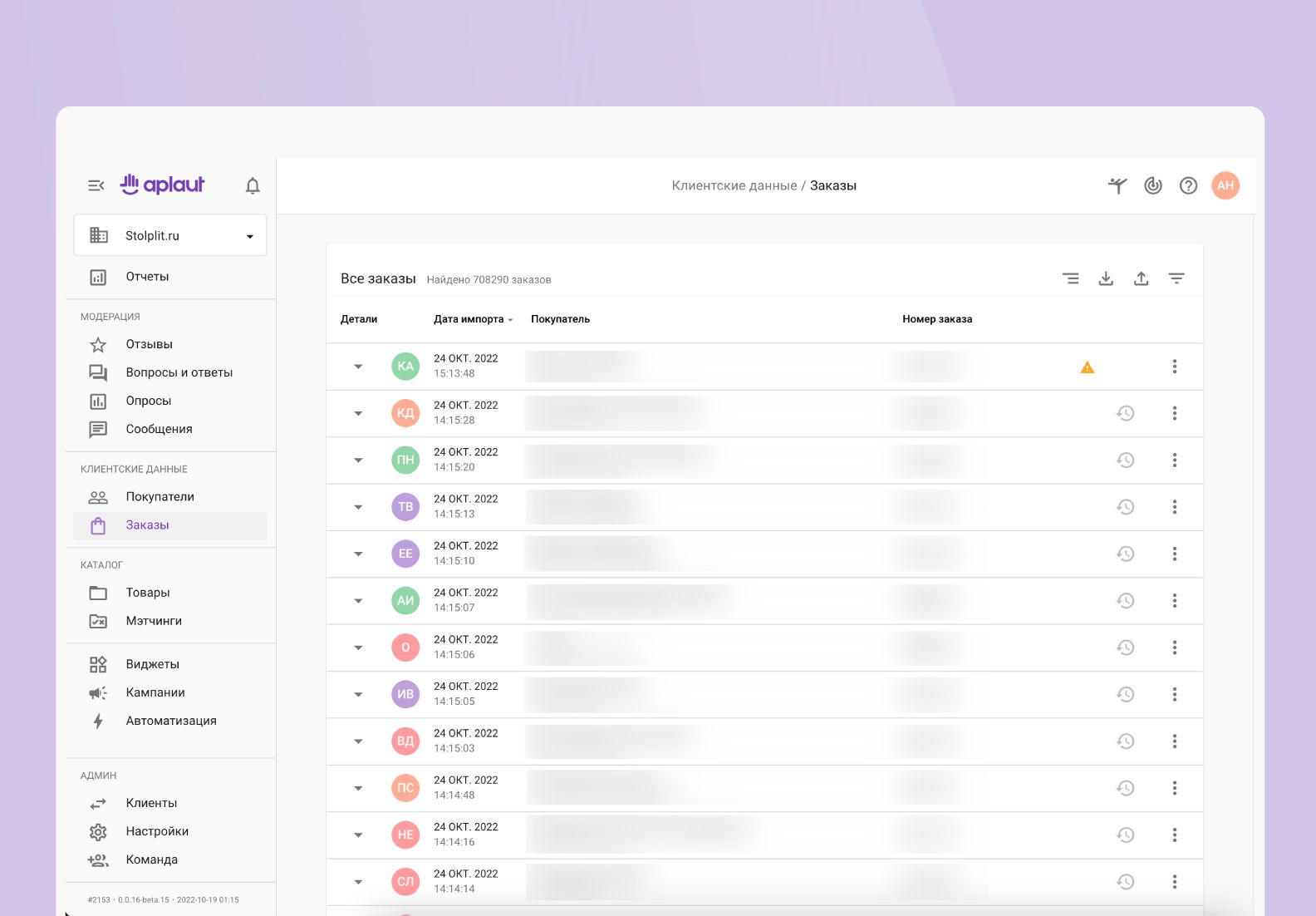The image size is (1316, 916).
Task: Open the AH user profile avatar
Action: click(1225, 185)
